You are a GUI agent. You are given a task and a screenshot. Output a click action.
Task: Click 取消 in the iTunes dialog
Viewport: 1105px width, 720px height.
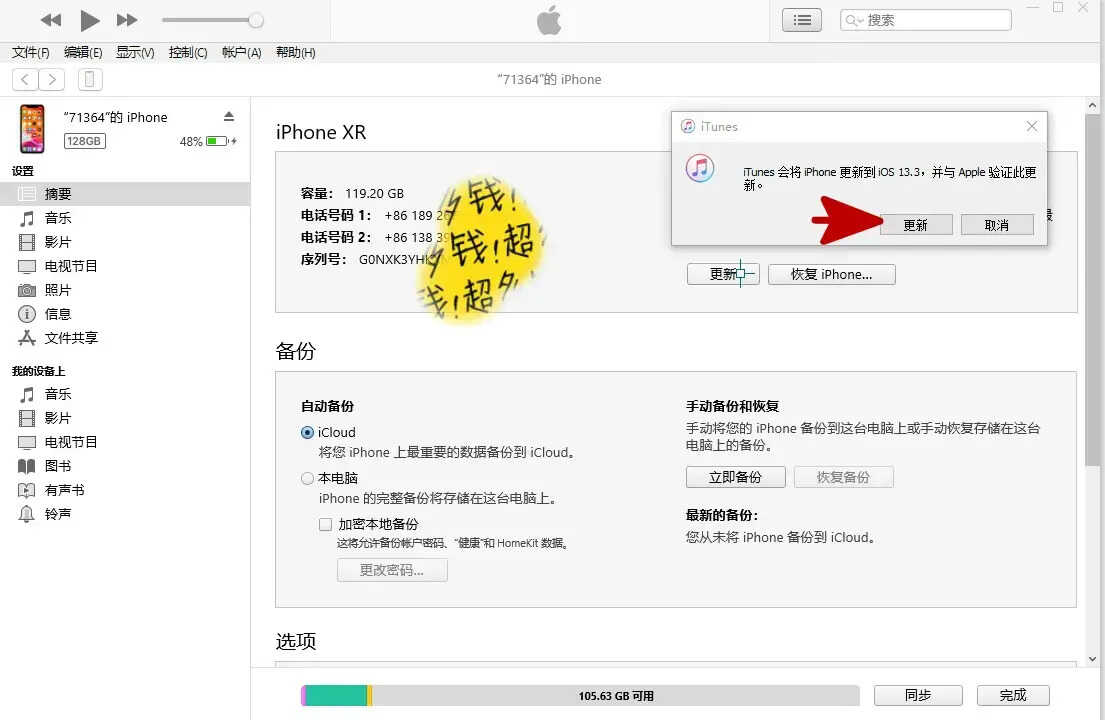pos(997,225)
